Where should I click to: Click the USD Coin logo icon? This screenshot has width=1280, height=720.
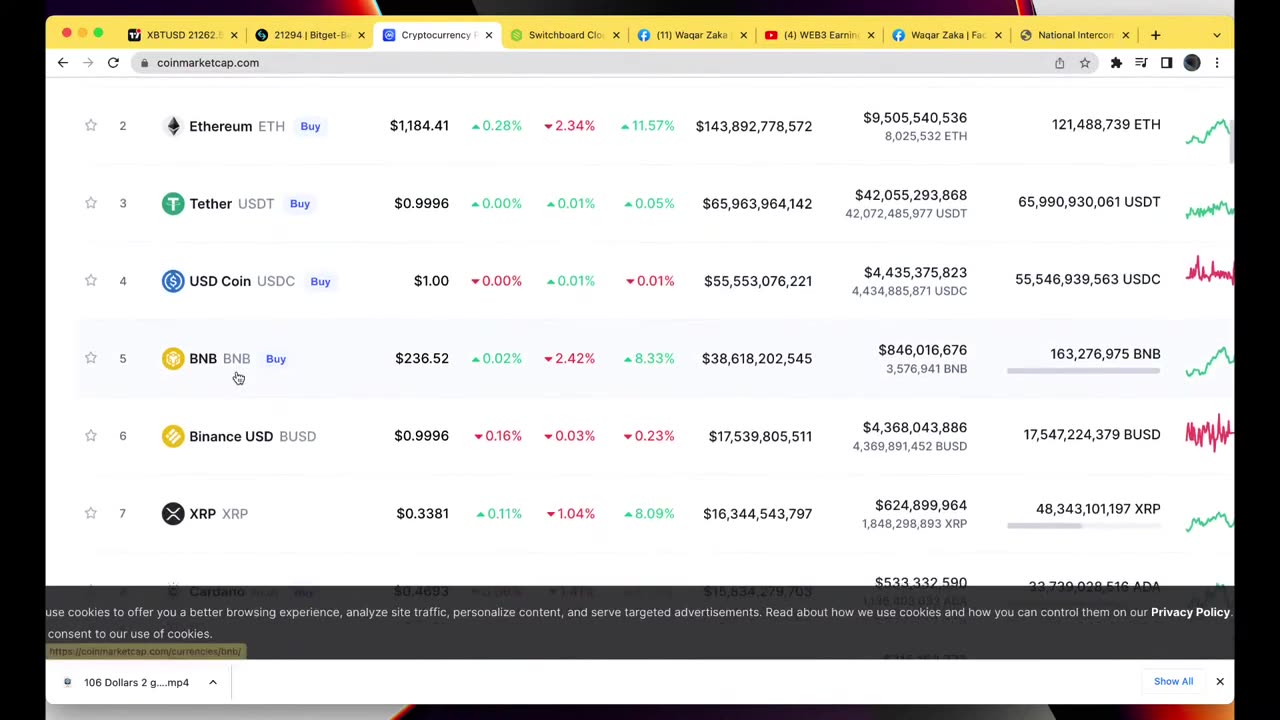click(173, 281)
